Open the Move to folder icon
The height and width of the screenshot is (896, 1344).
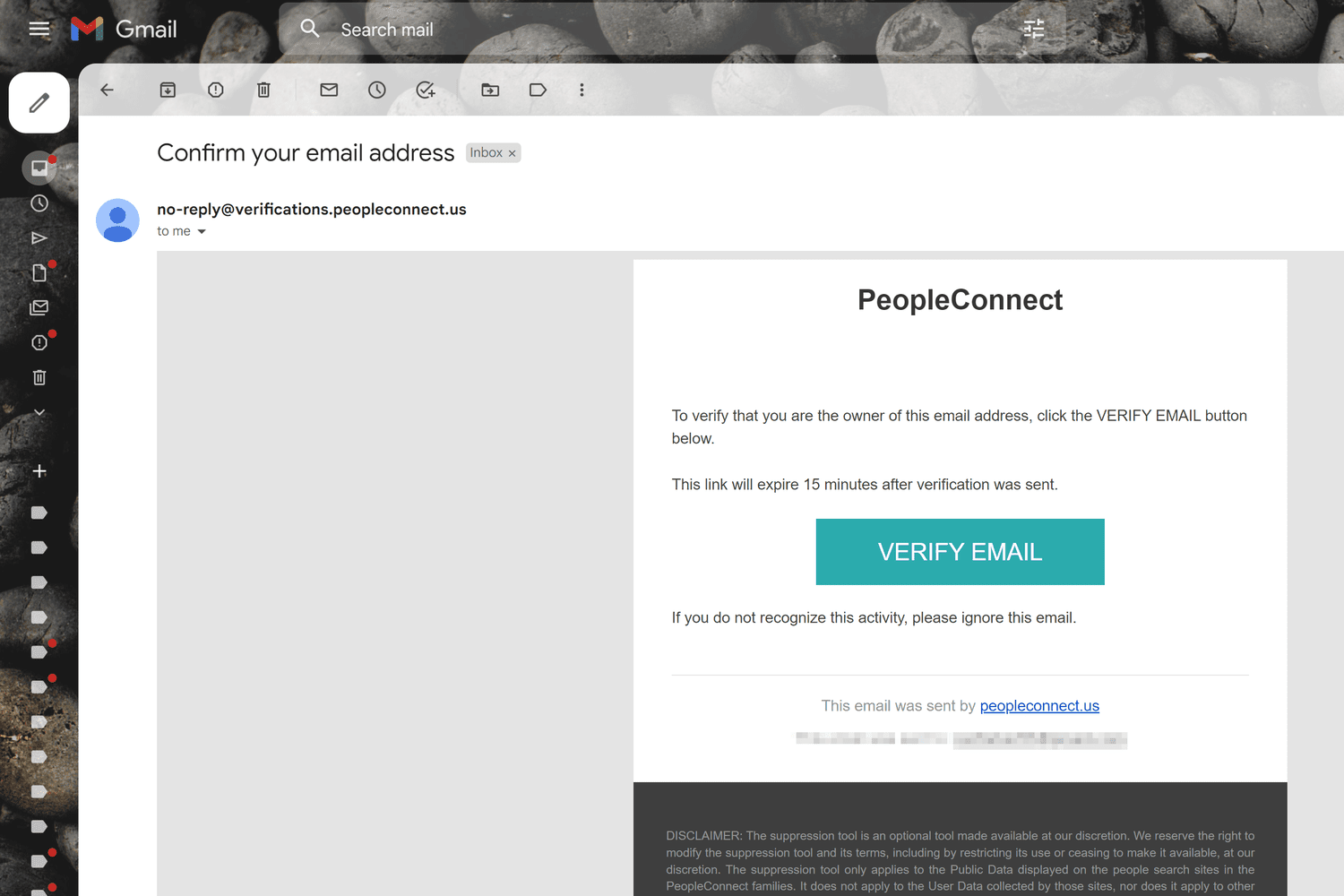(x=490, y=90)
